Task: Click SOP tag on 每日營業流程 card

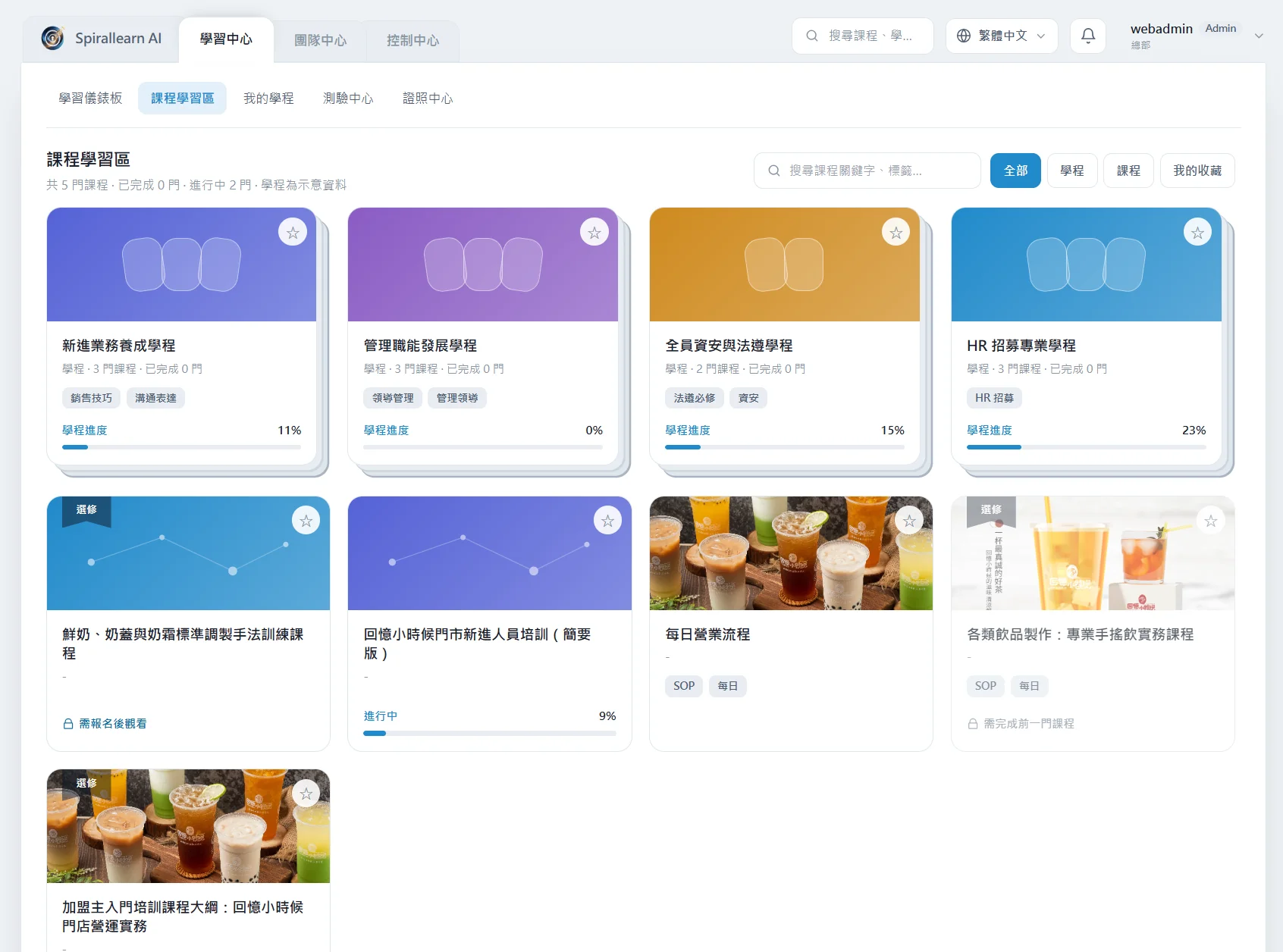Action: pyautogui.click(x=684, y=686)
